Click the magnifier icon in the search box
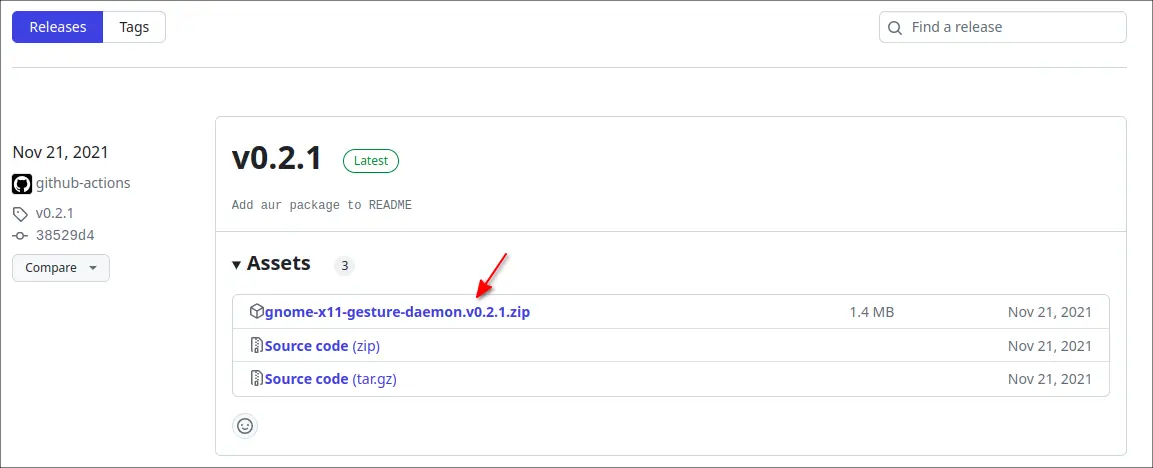The width and height of the screenshot is (1153, 468). coord(895,28)
